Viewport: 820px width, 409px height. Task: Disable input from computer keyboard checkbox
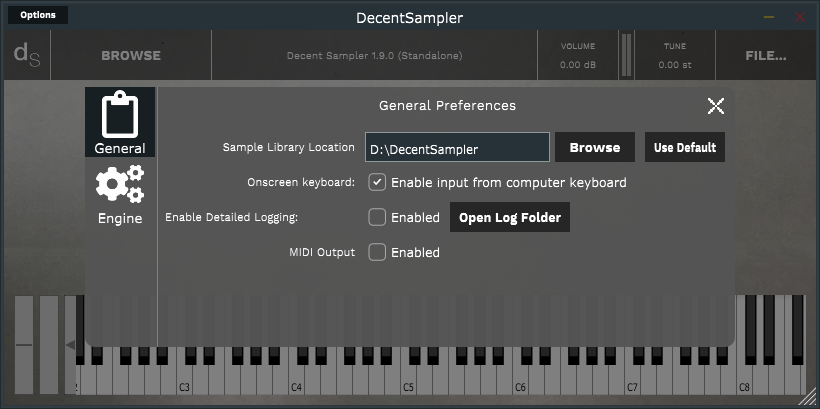point(377,182)
